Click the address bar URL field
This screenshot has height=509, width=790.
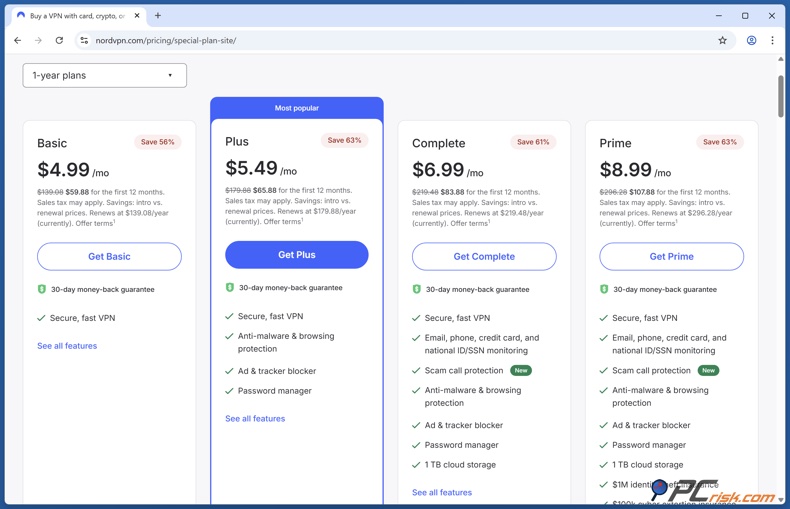(403, 40)
